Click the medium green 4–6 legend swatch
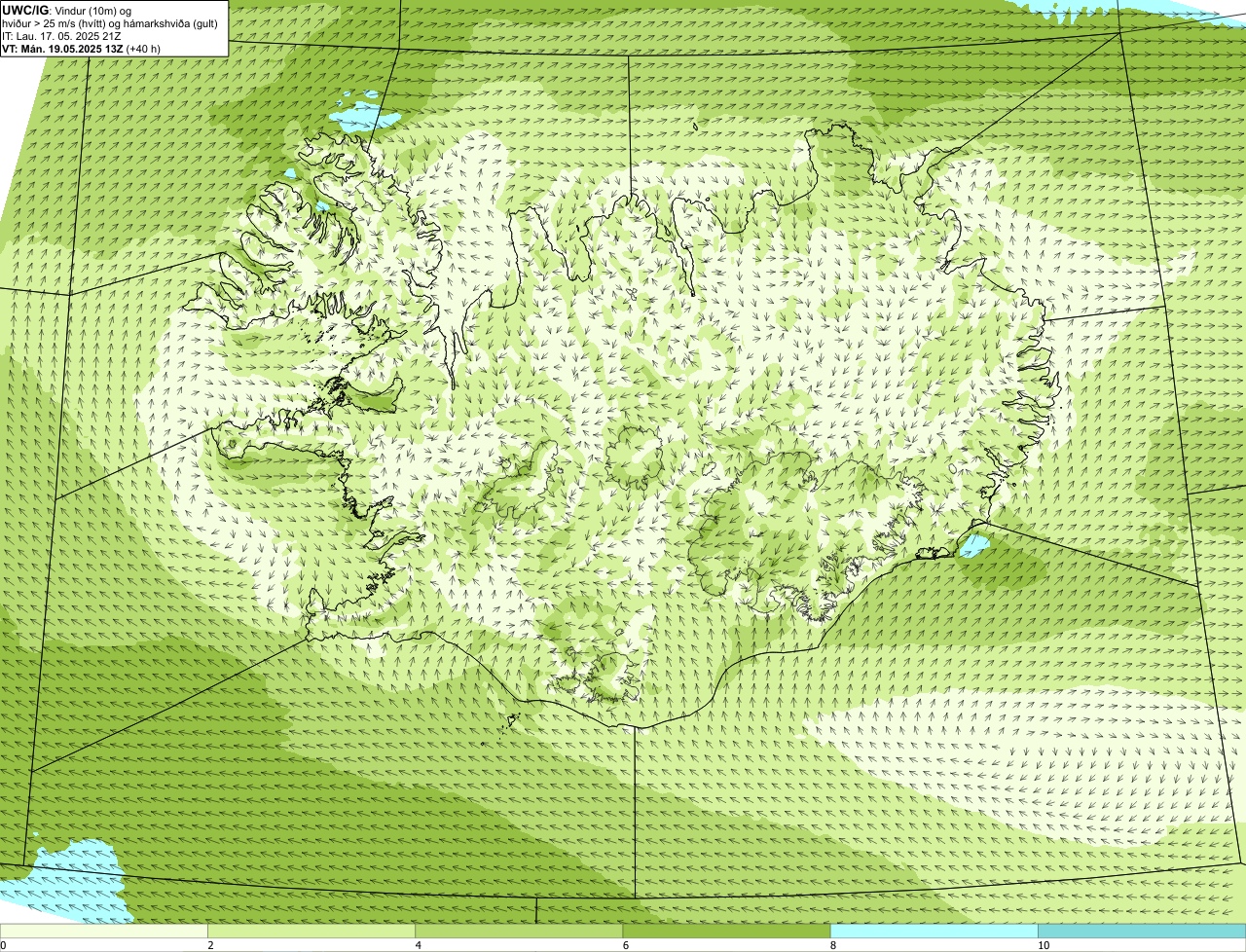1246x952 pixels. point(519,932)
